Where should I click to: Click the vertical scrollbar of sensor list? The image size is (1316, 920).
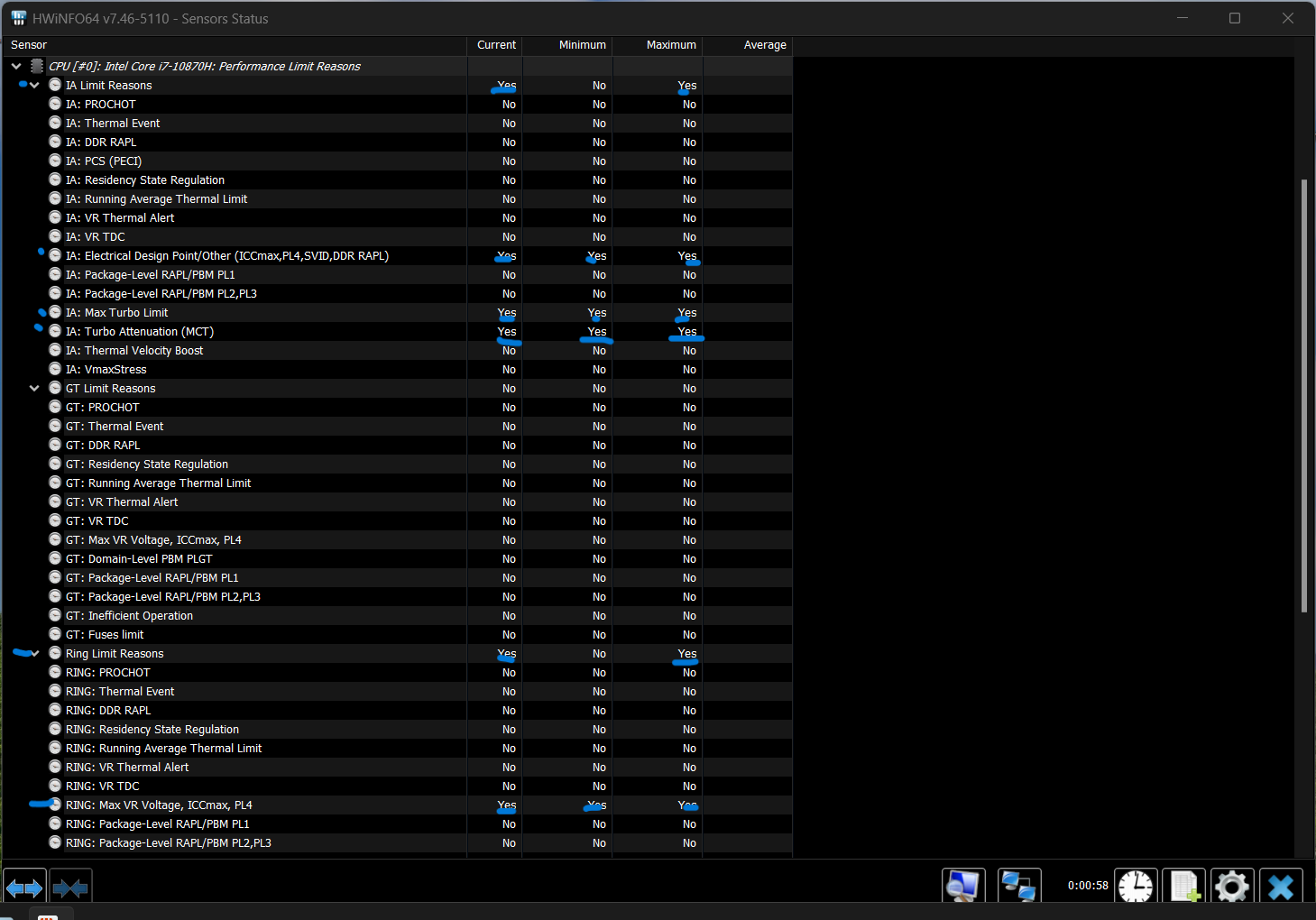(1303, 397)
